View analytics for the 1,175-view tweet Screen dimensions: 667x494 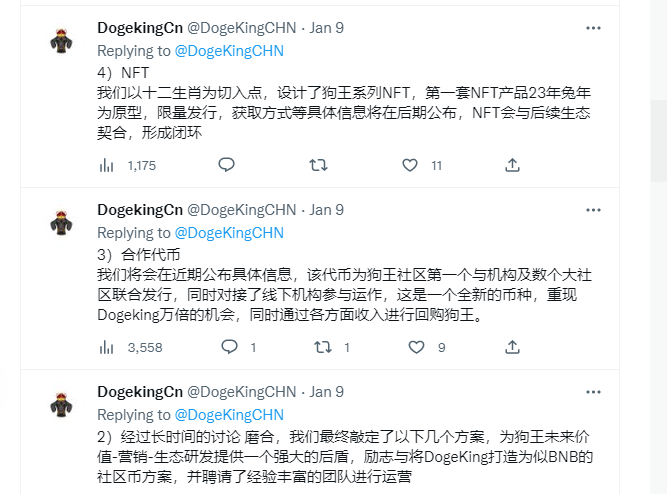click(x=107, y=165)
